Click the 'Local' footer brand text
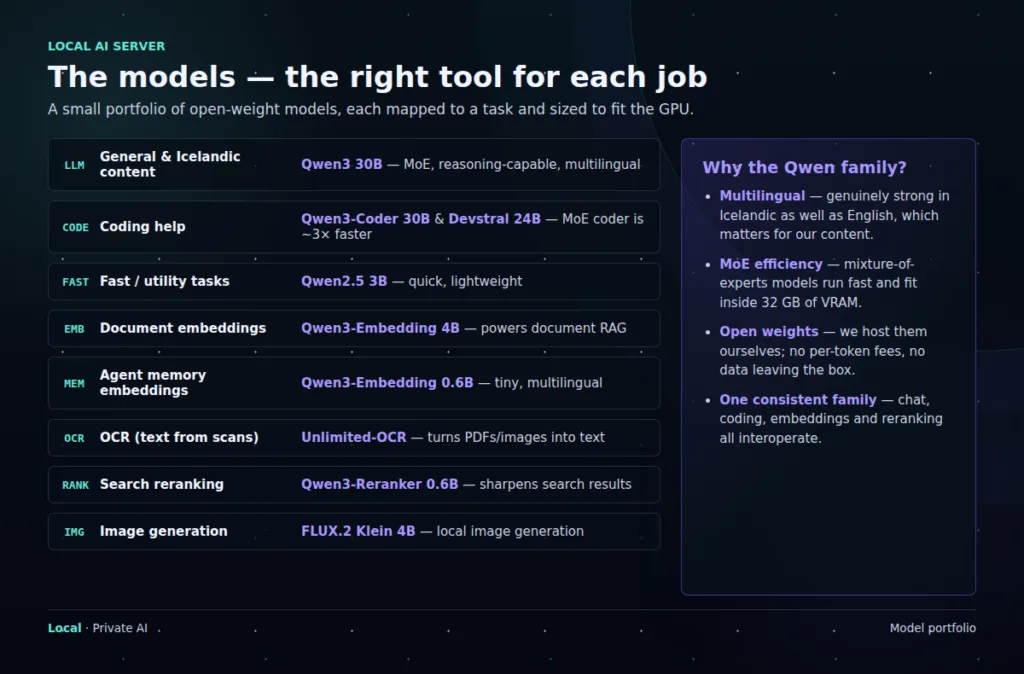The height and width of the screenshot is (674, 1024). [x=65, y=628]
